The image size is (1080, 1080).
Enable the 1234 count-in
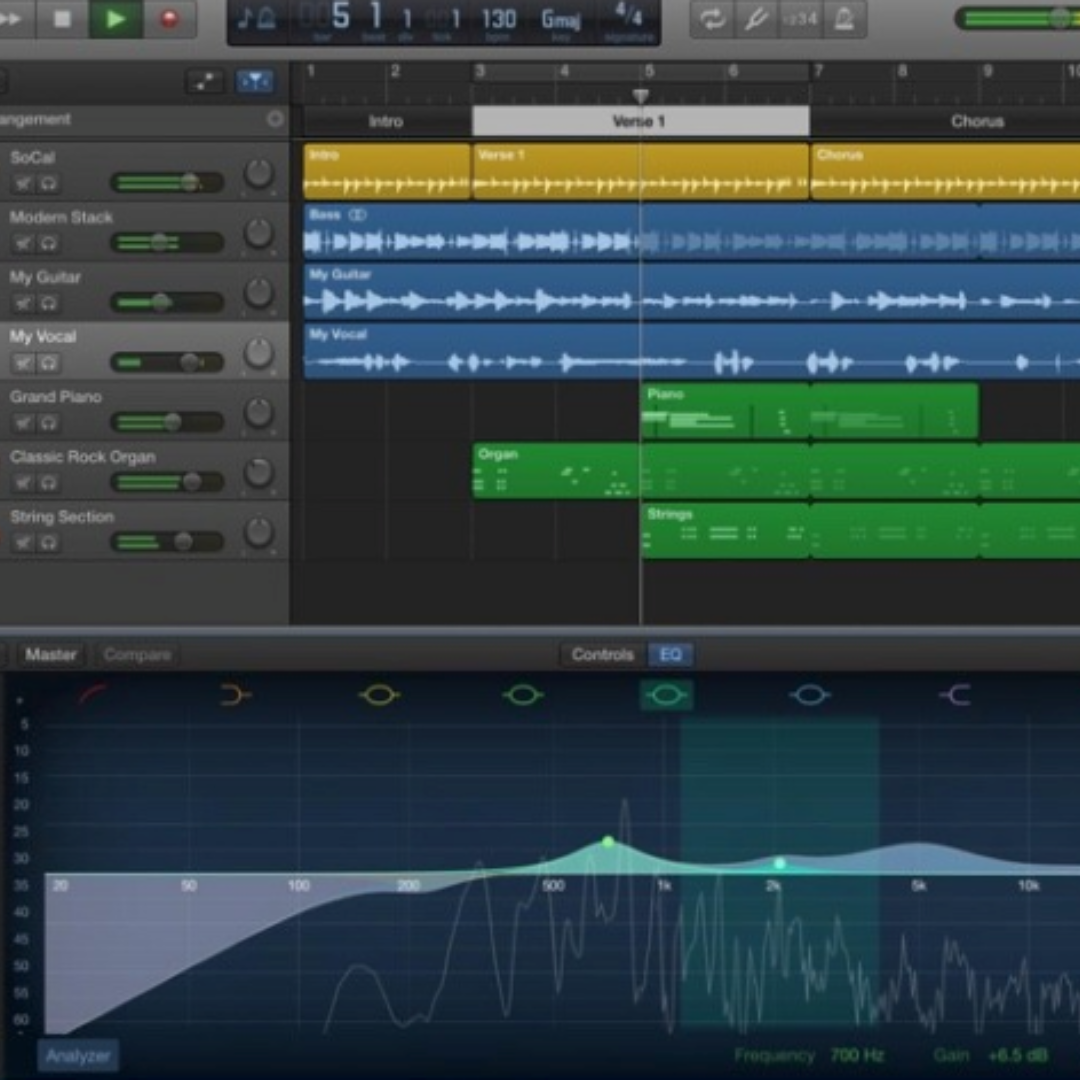point(800,18)
